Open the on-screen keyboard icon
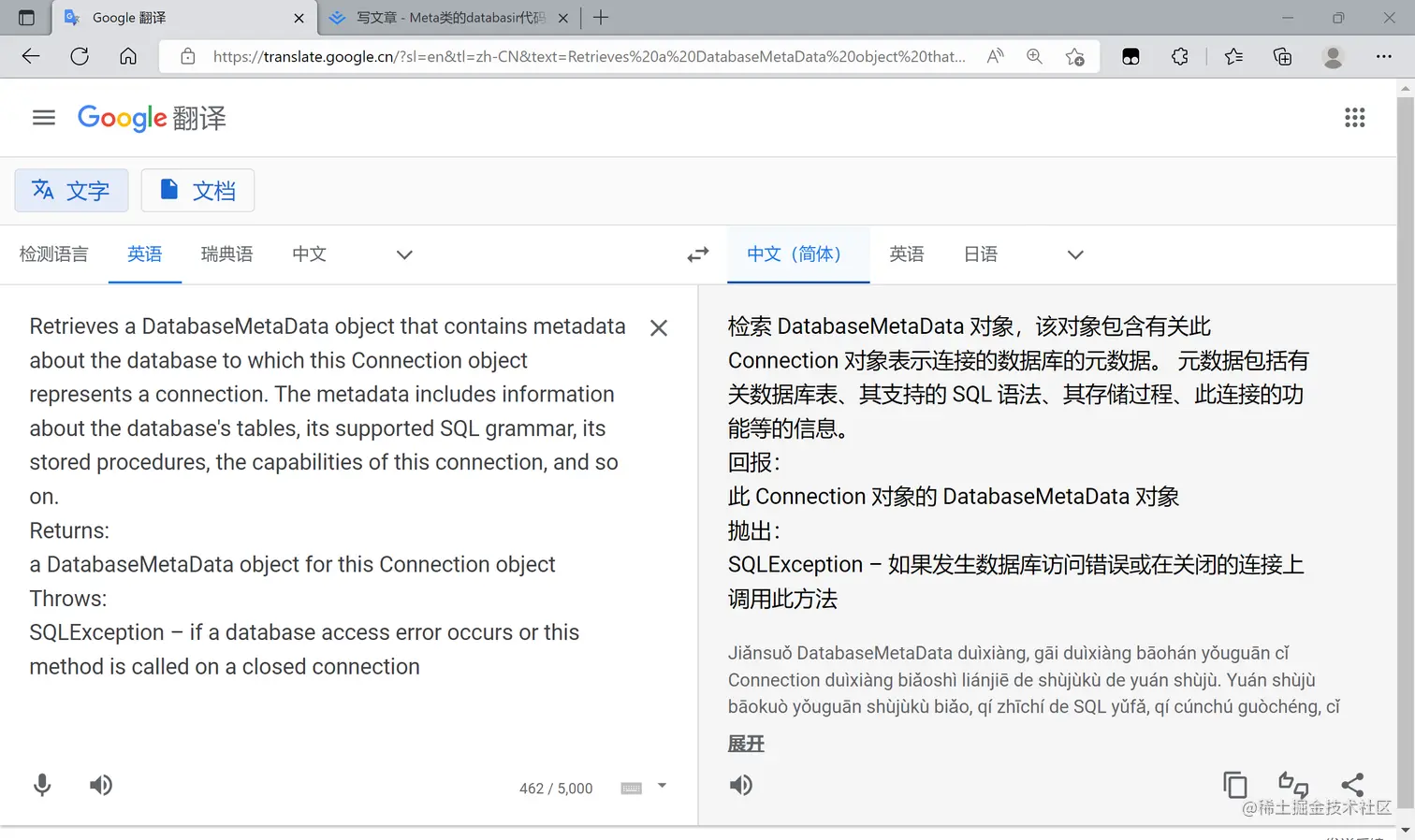The image size is (1415, 840). coord(632,789)
